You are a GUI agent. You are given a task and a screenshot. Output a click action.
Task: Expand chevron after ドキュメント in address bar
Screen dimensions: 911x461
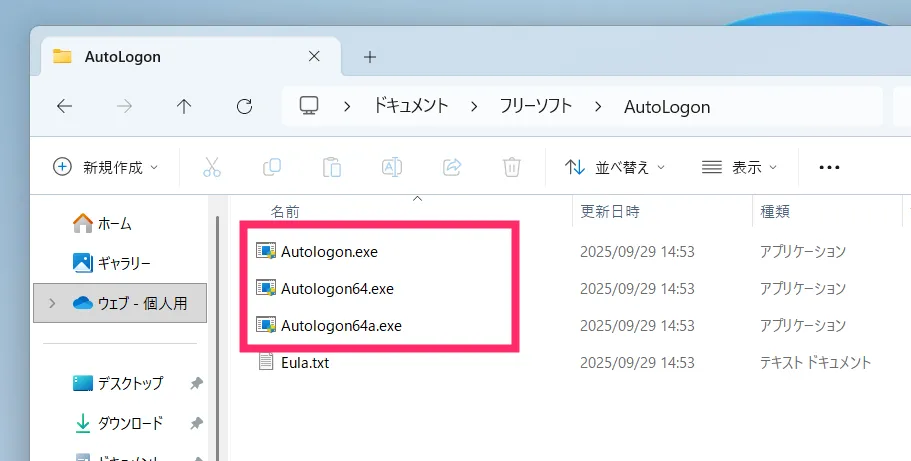pos(474,107)
